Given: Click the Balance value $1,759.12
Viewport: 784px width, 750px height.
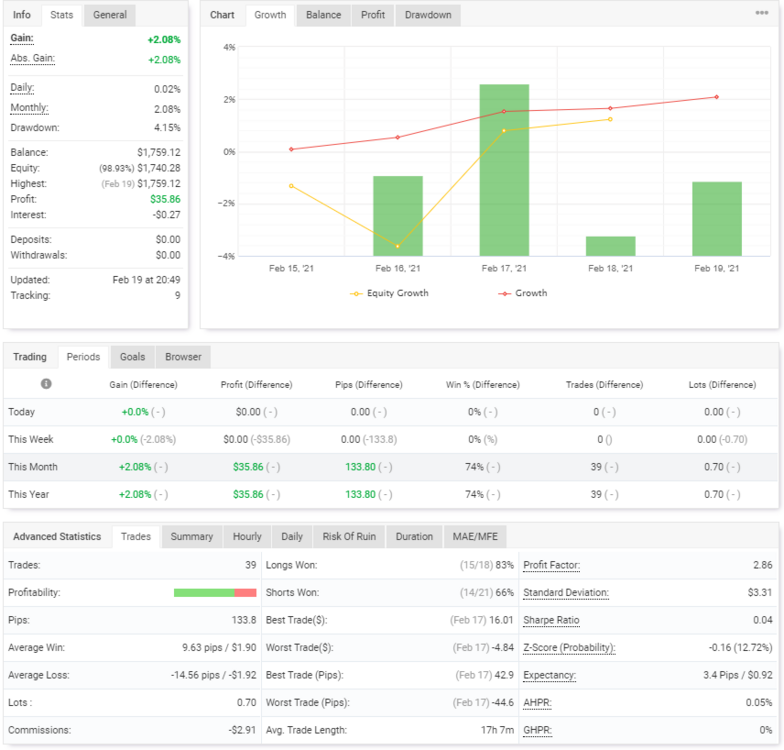Looking at the screenshot, I should (158, 152).
